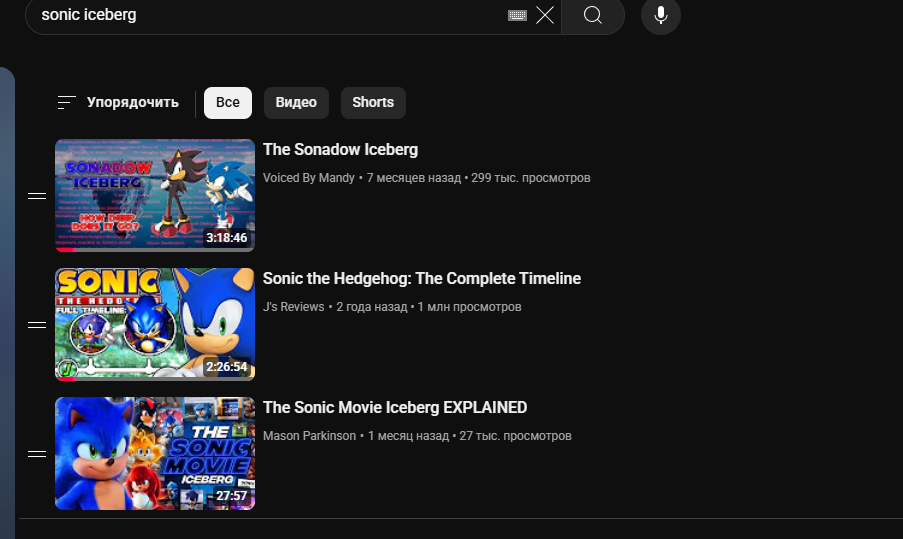
Task: Open The Sonic Movie Iceberg EXPLAINED title
Action: click(x=394, y=408)
